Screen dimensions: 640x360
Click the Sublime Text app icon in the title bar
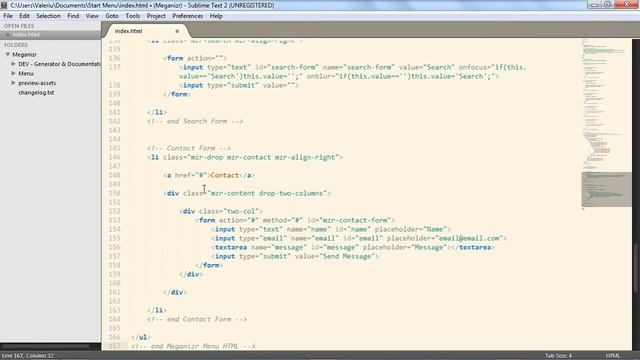4,5
